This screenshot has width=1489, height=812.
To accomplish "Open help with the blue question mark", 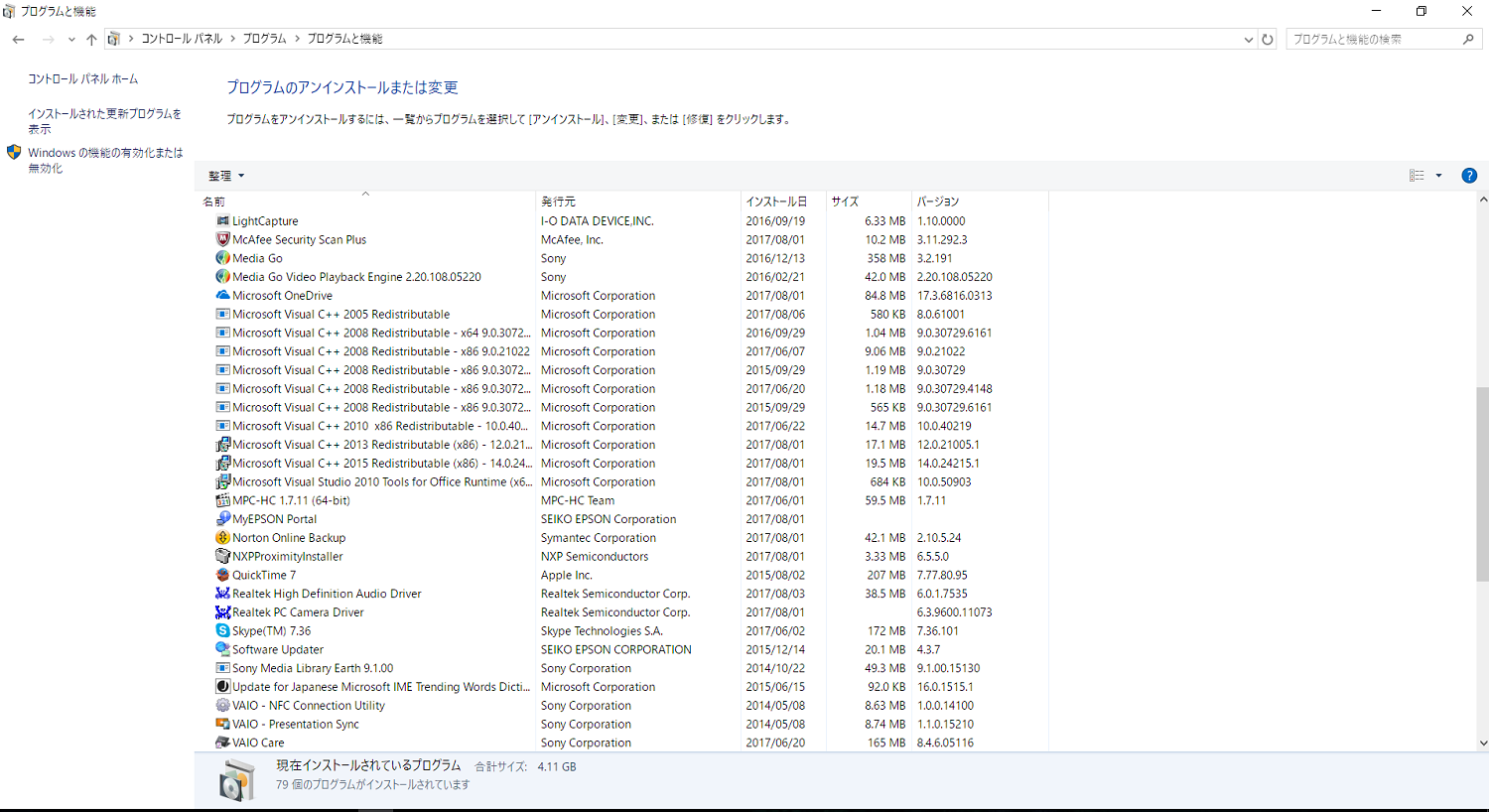I will (x=1469, y=176).
